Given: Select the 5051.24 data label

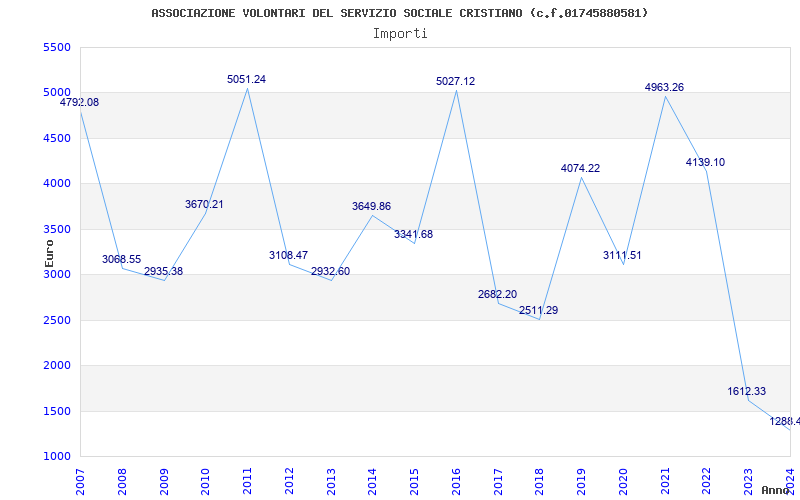Looking at the screenshot, I should click(x=246, y=79).
